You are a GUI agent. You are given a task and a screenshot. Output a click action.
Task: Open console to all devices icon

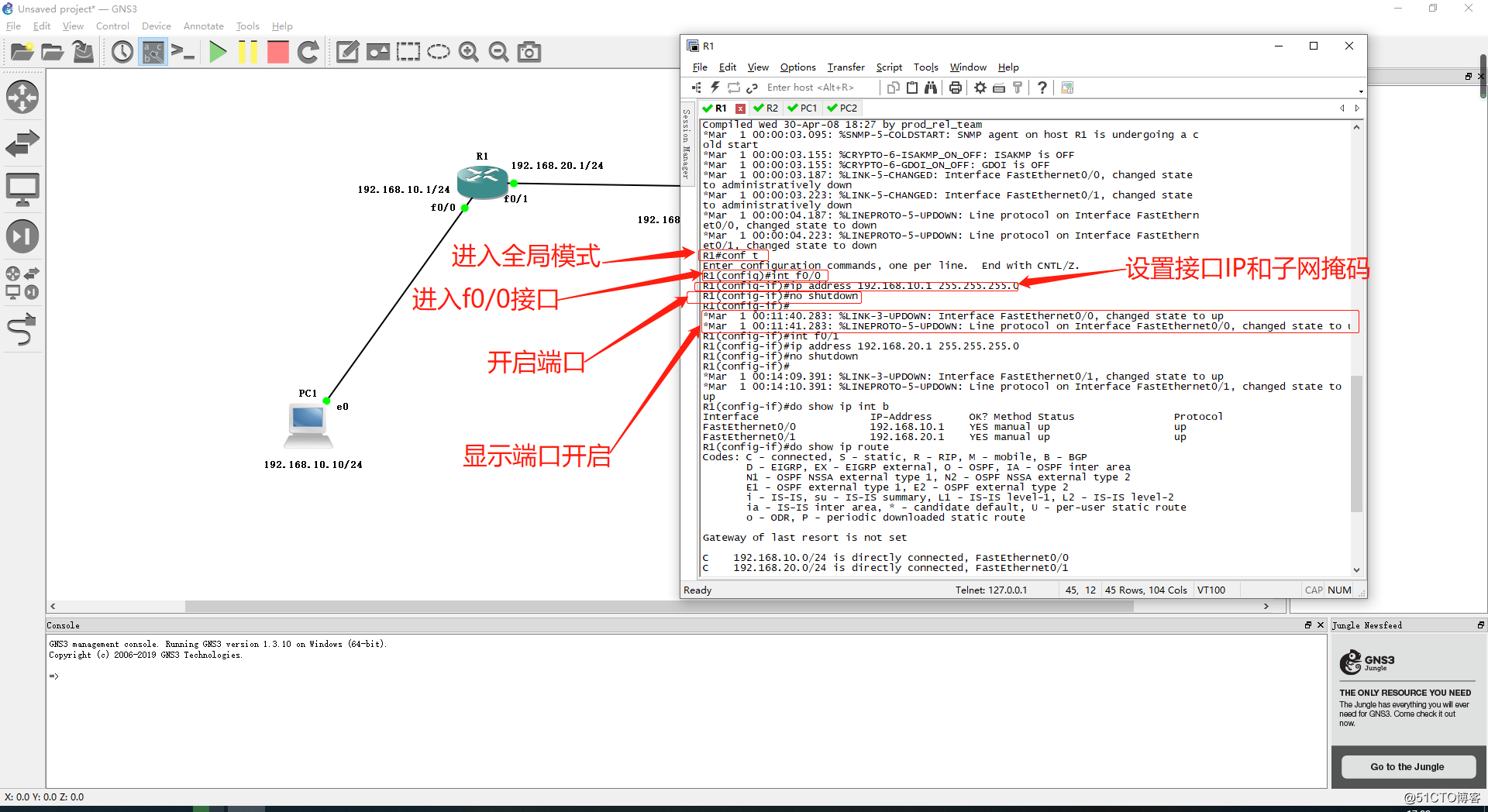pyautogui.click(x=183, y=52)
